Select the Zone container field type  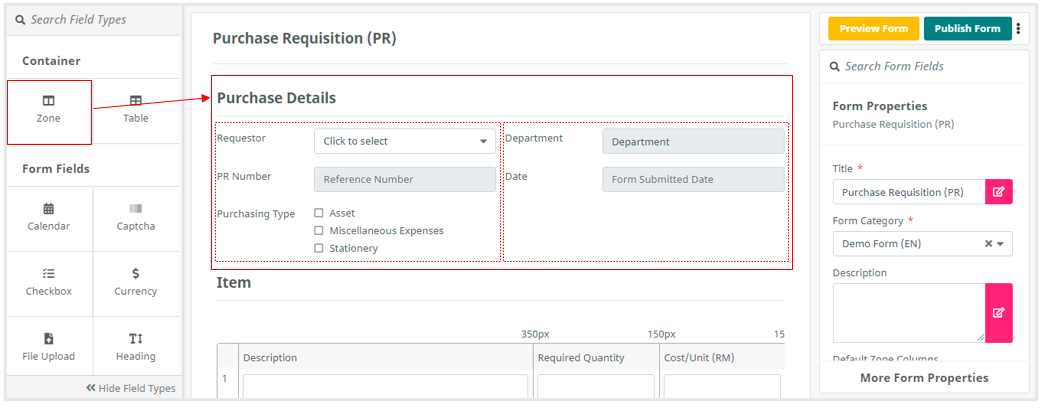point(49,111)
